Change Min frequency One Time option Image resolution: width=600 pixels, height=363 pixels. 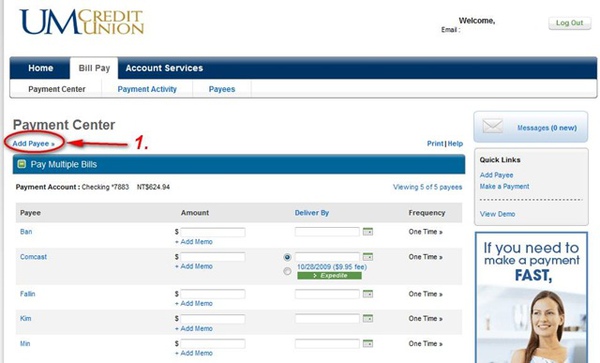coord(425,344)
